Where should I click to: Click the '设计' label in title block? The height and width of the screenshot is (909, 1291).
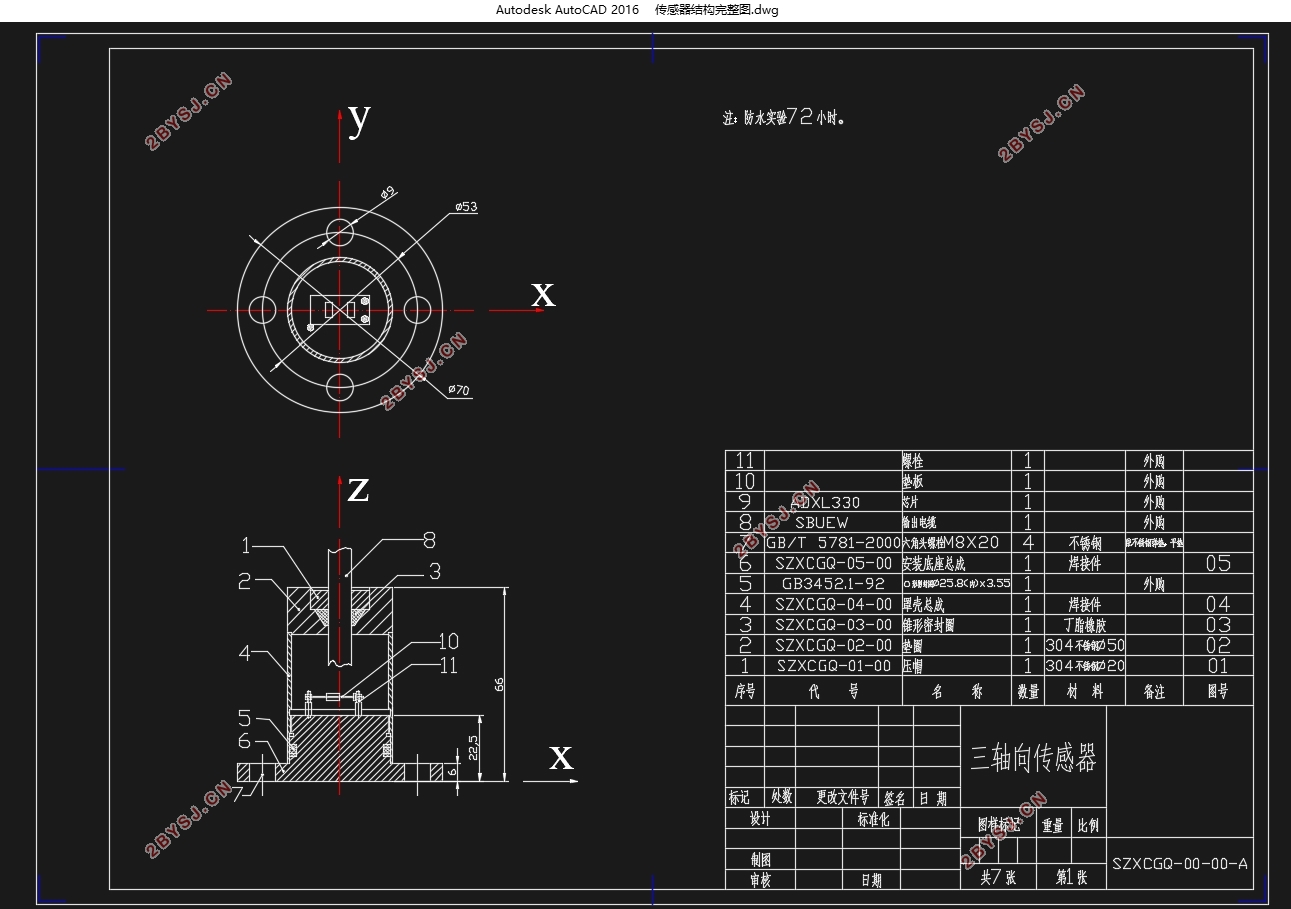point(760,818)
